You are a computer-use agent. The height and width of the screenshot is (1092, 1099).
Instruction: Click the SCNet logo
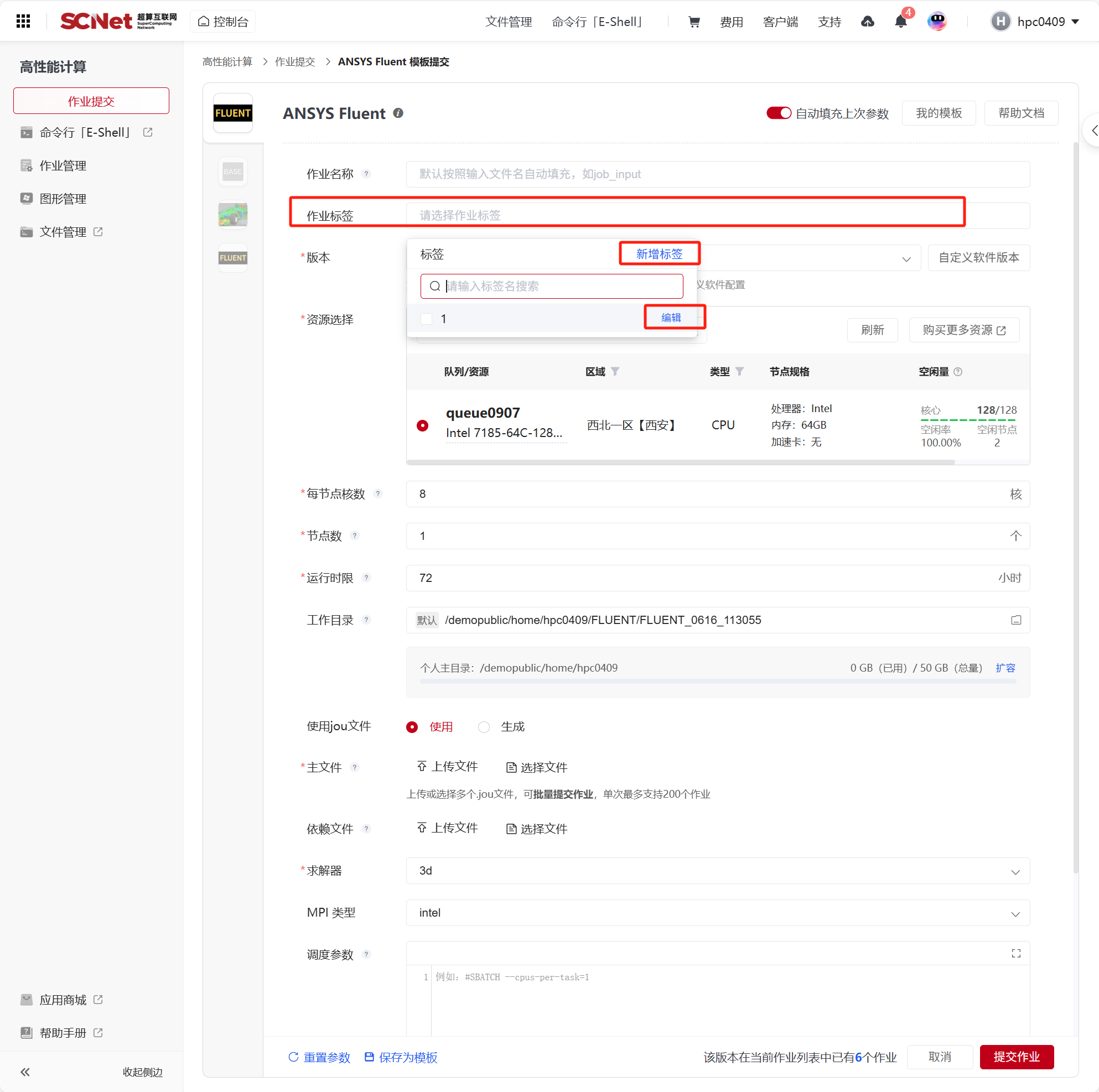point(118,21)
